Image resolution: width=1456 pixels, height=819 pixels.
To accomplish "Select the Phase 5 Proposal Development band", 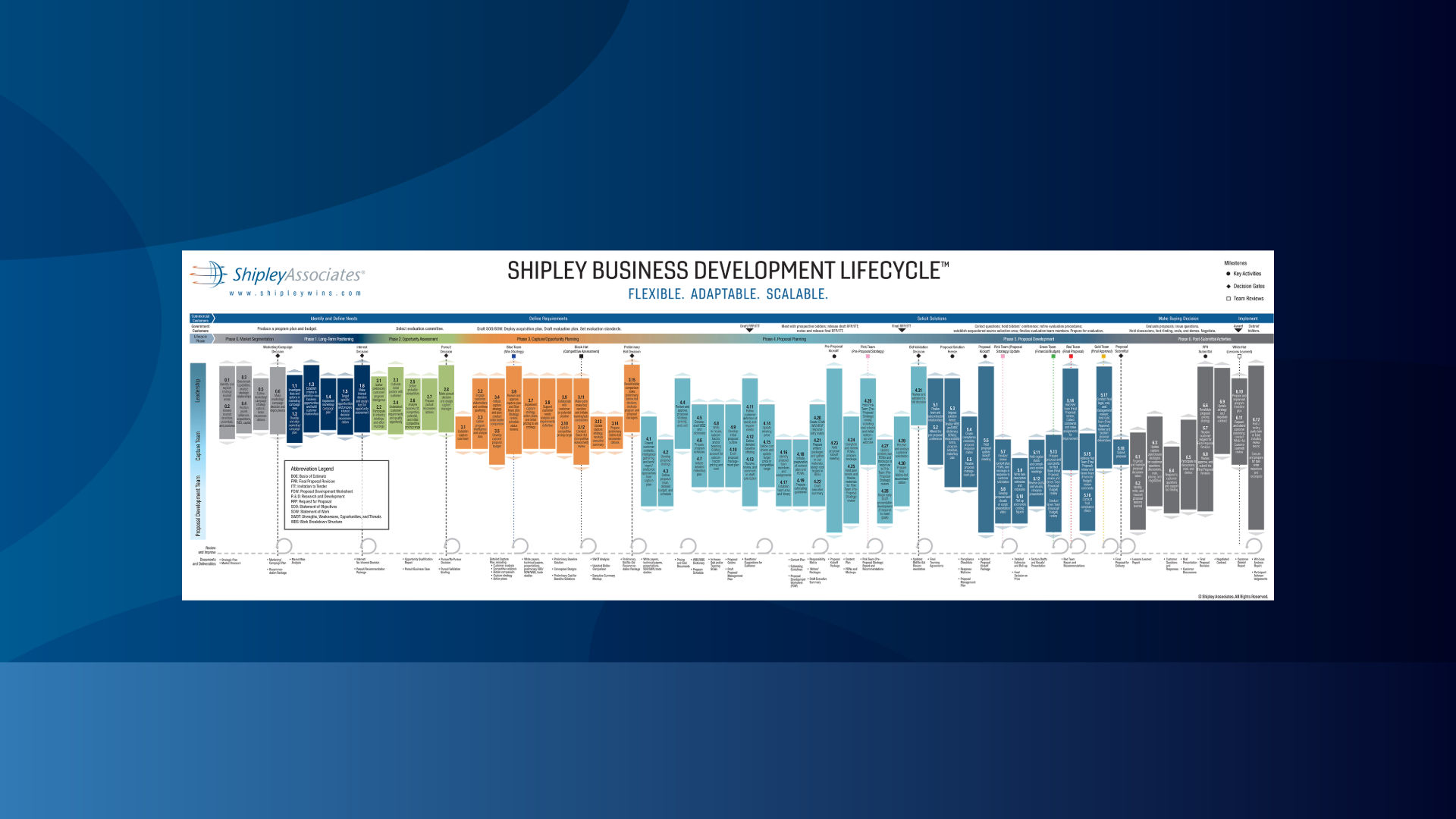I will (x=1029, y=339).
